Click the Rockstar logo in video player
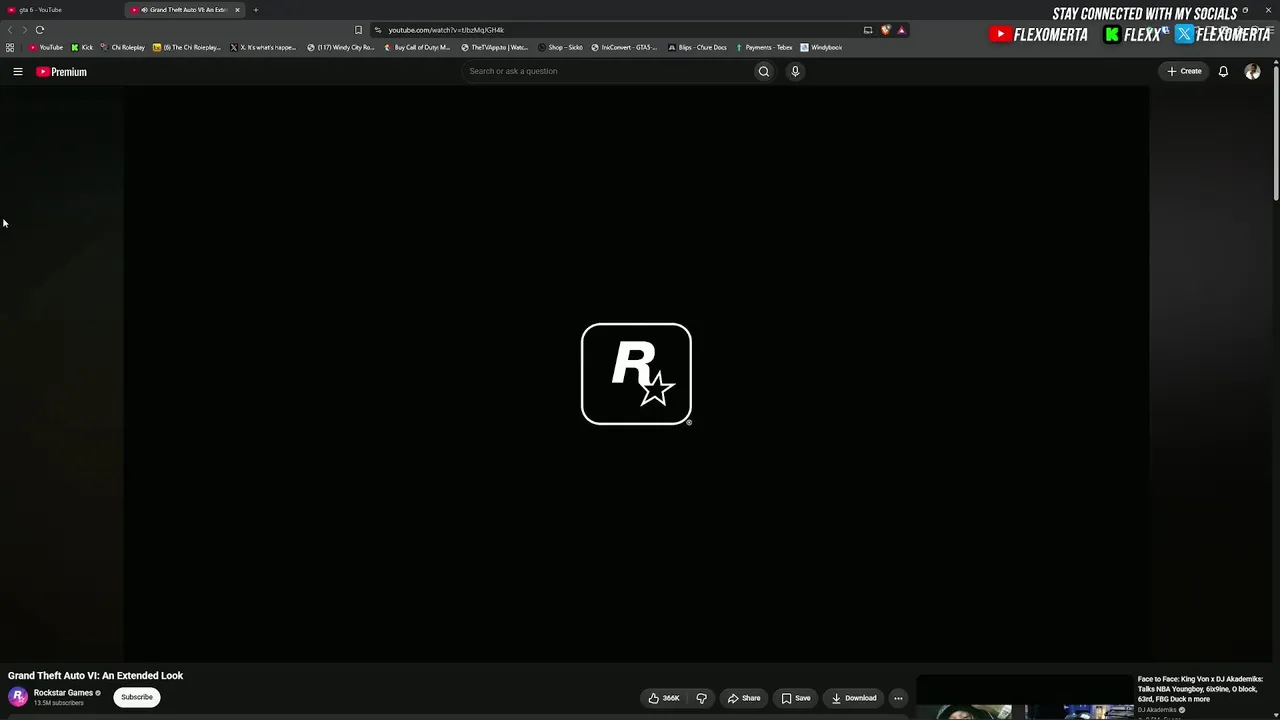Viewport: 1280px width, 720px height. pos(636,374)
